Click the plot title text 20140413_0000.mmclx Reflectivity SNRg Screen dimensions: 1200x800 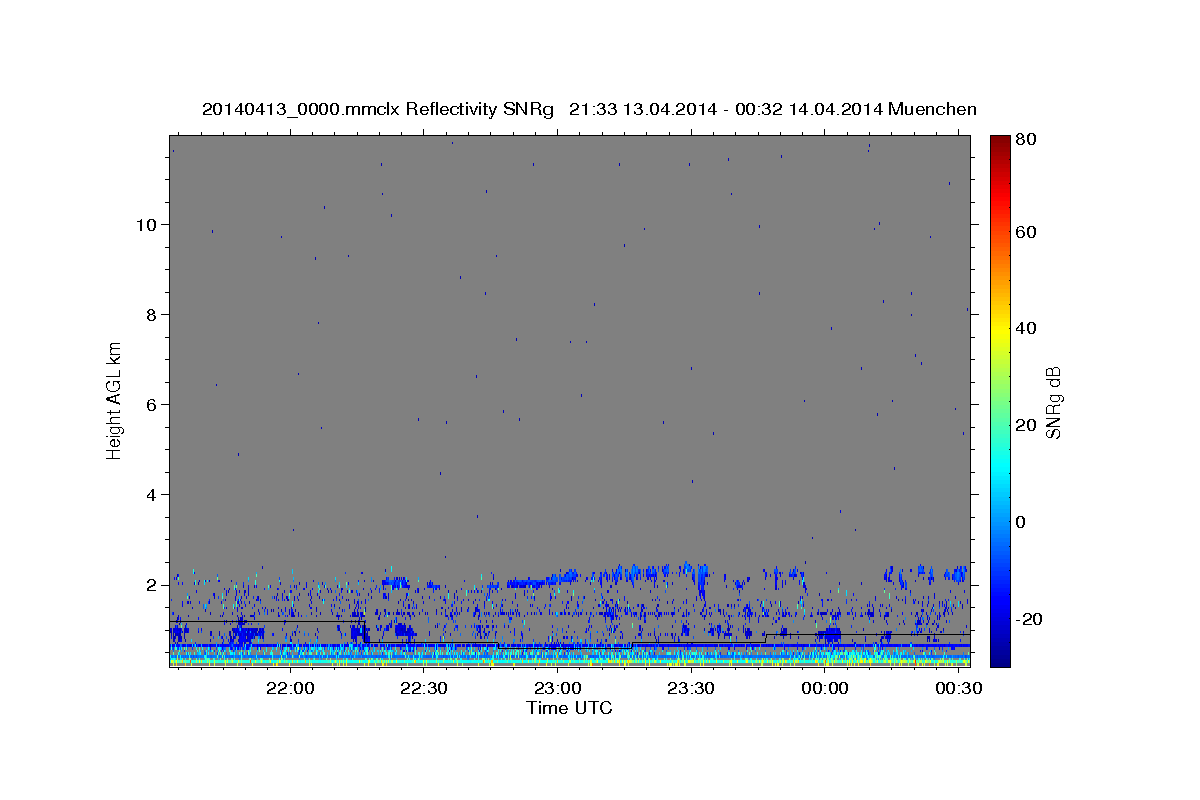[377, 109]
